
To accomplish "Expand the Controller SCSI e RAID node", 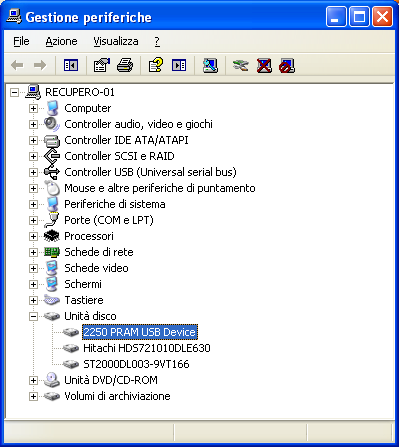I will tap(33, 156).
